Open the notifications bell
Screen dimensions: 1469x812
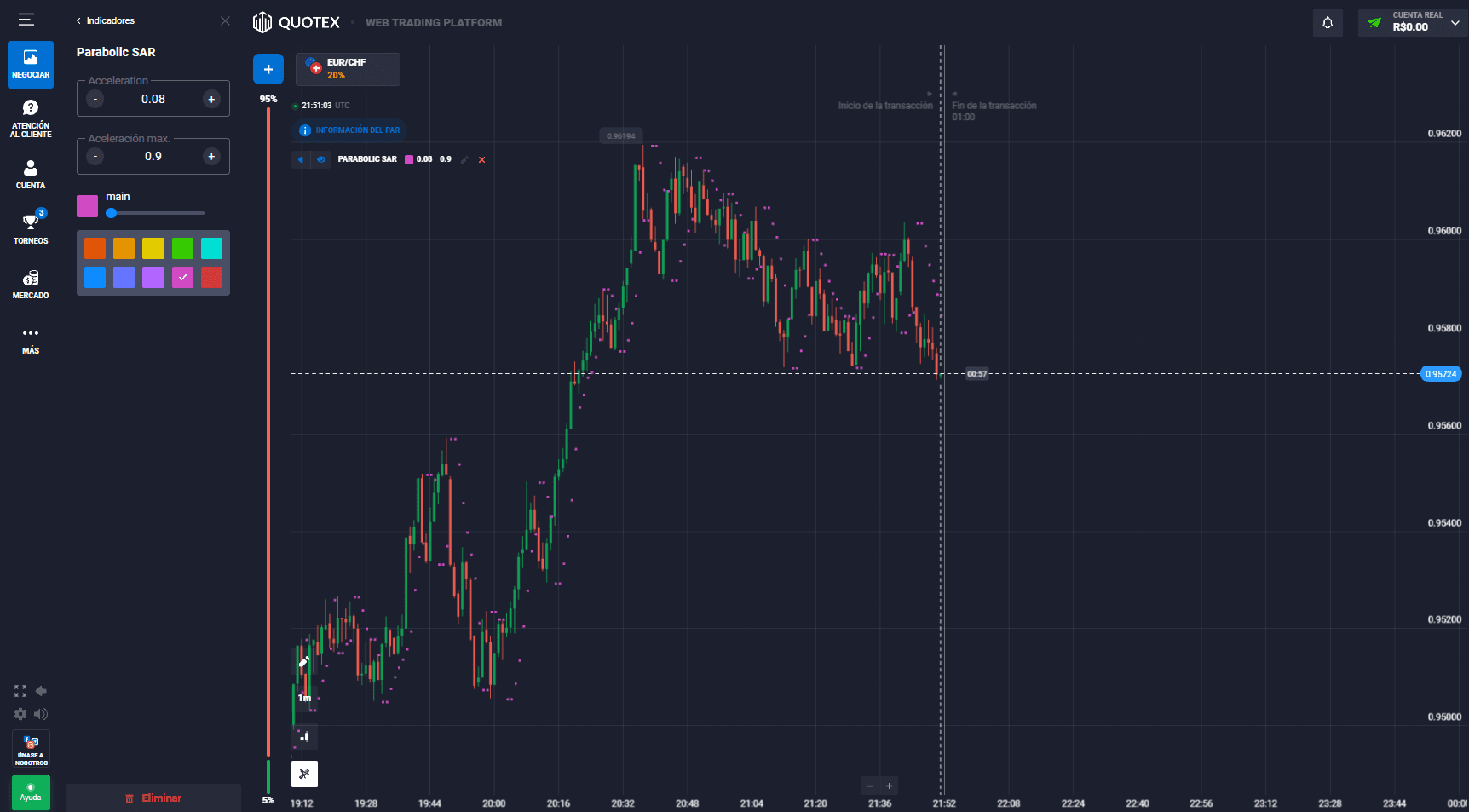1328,23
